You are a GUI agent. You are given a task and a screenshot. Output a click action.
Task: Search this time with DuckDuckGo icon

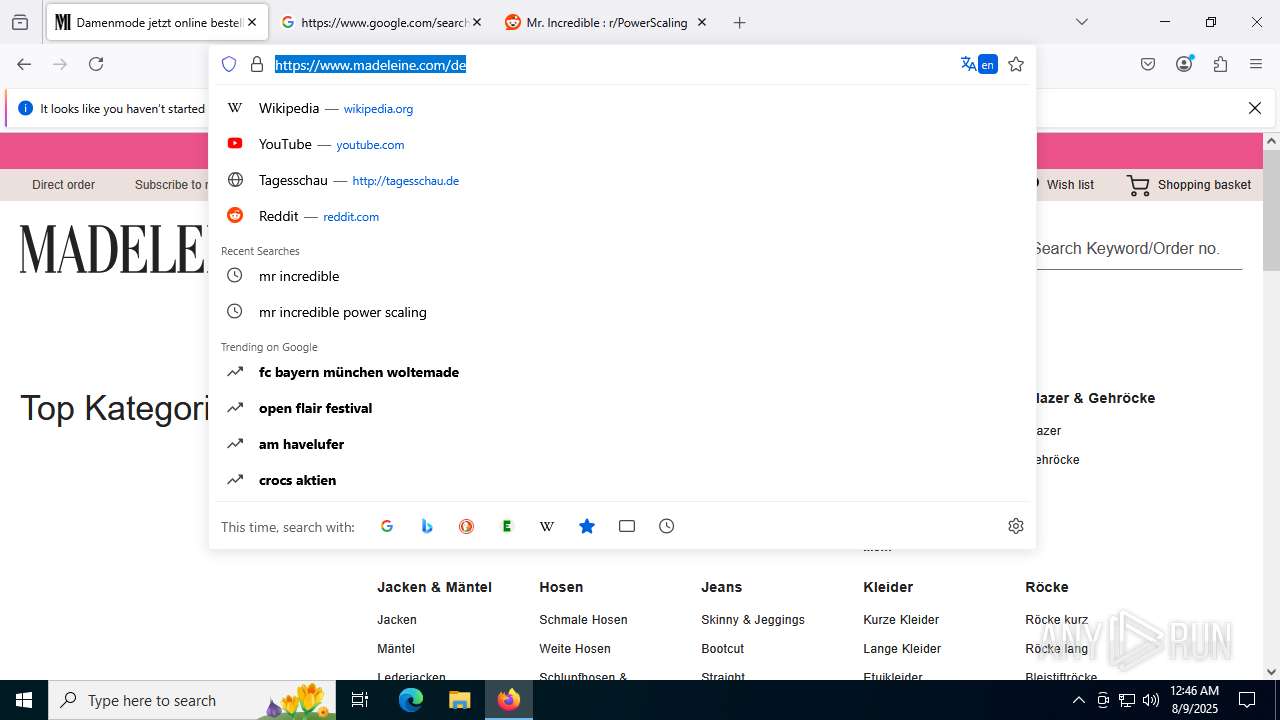[x=467, y=526]
